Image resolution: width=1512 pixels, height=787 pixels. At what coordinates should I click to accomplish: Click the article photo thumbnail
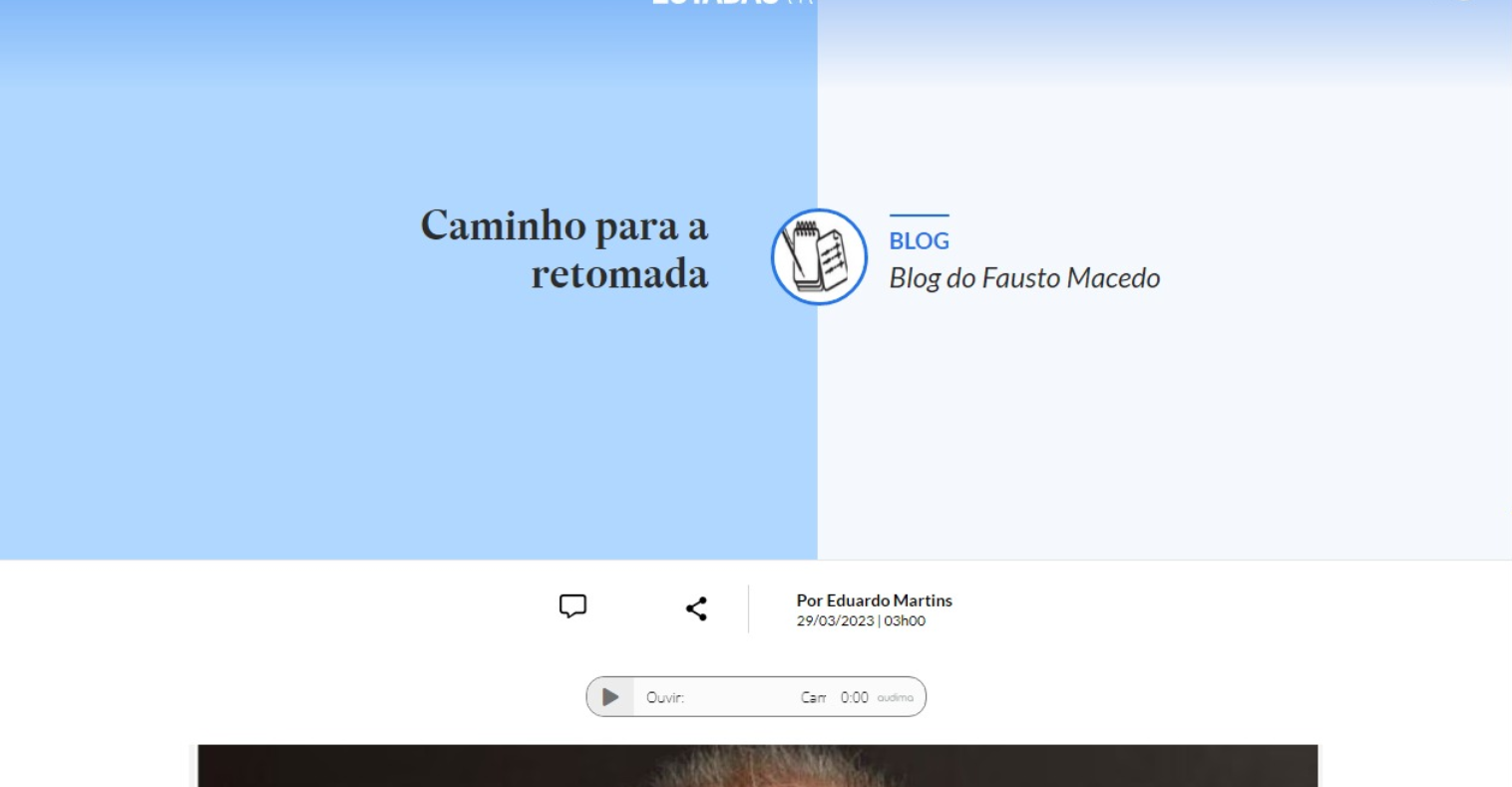click(x=758, y=765)
